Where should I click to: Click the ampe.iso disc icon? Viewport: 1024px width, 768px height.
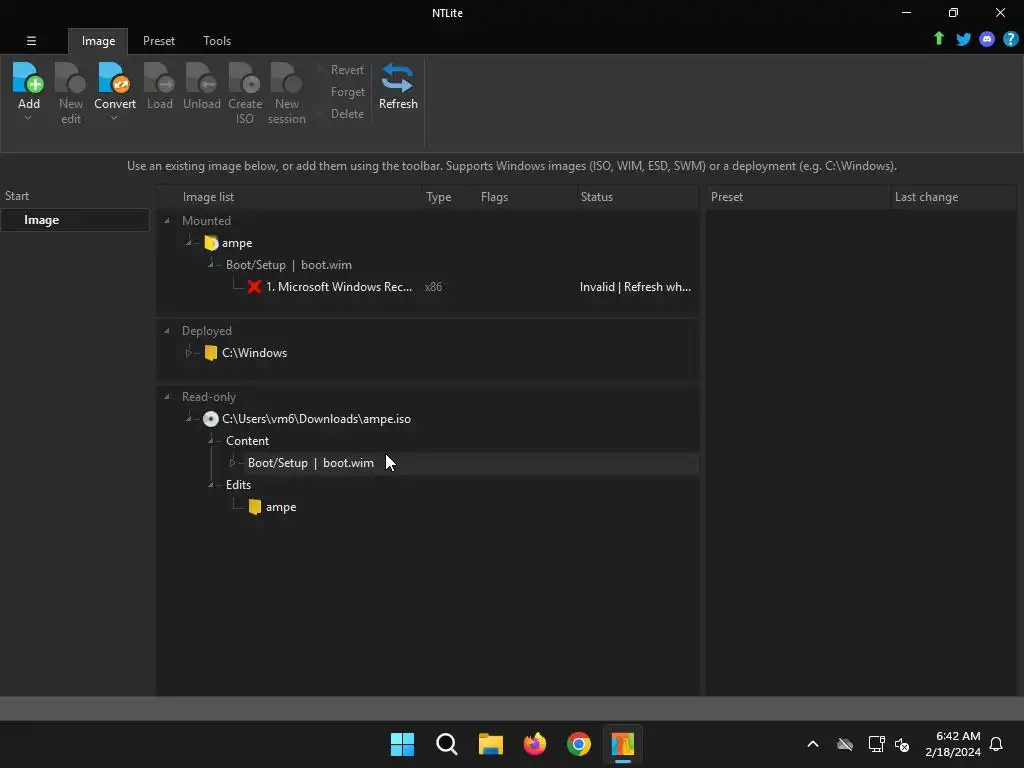210,419
